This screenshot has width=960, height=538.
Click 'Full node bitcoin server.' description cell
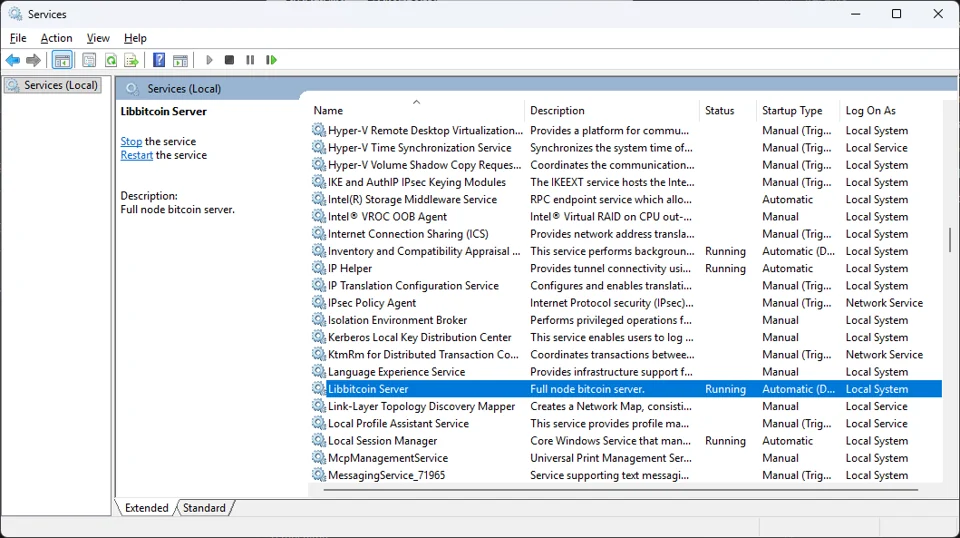[x=587, y=389]
